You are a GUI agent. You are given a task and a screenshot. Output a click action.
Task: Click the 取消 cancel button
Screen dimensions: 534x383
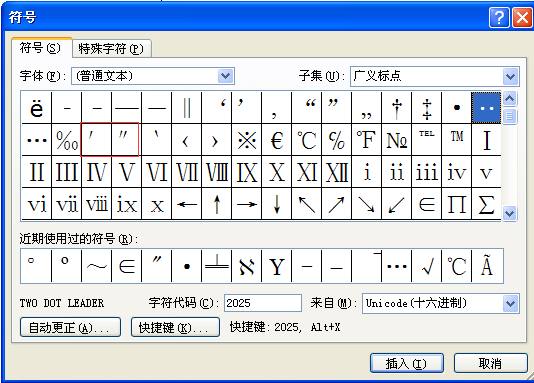491,363
